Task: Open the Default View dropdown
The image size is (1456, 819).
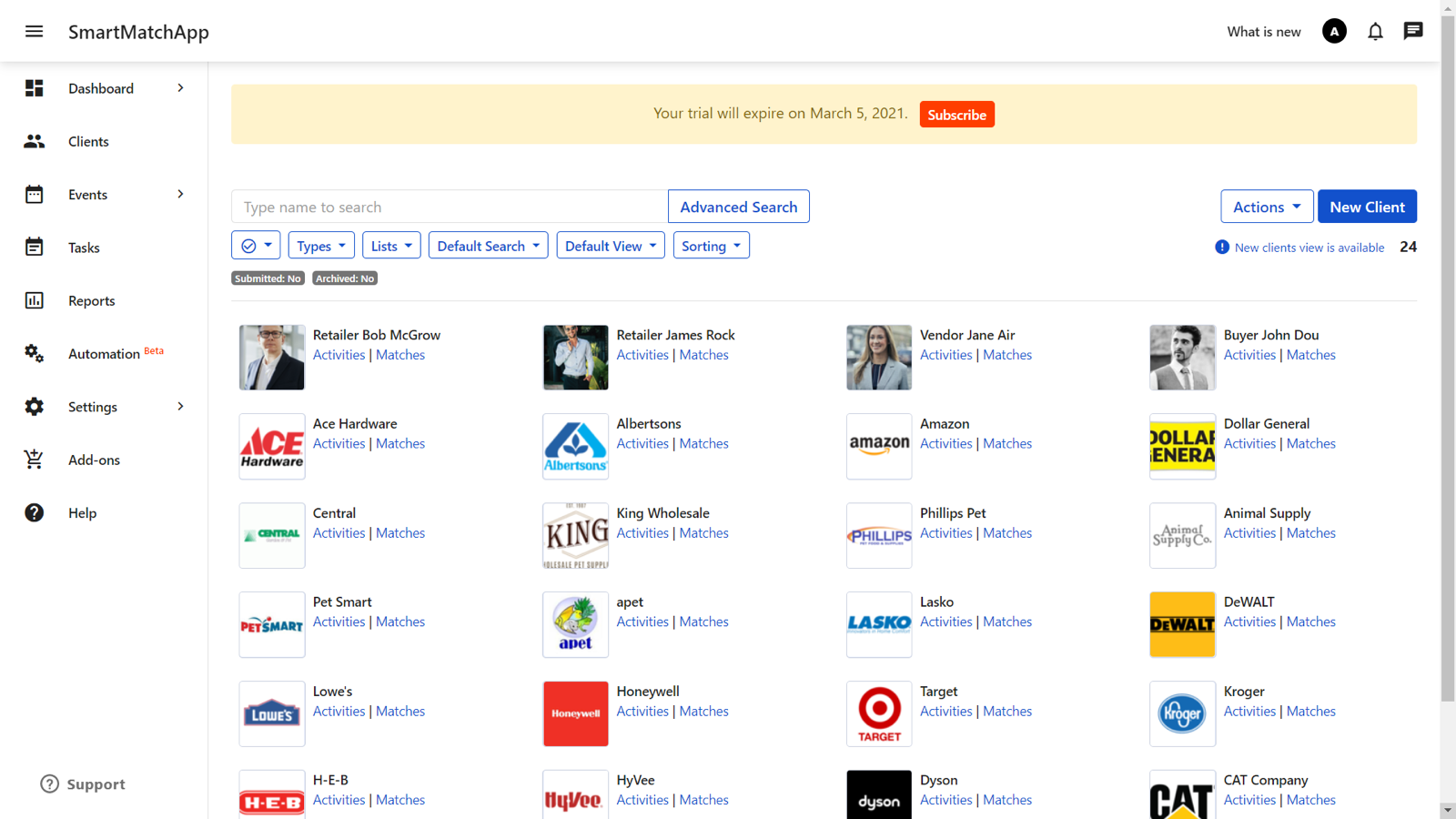Action: click(x=610, y=245)
